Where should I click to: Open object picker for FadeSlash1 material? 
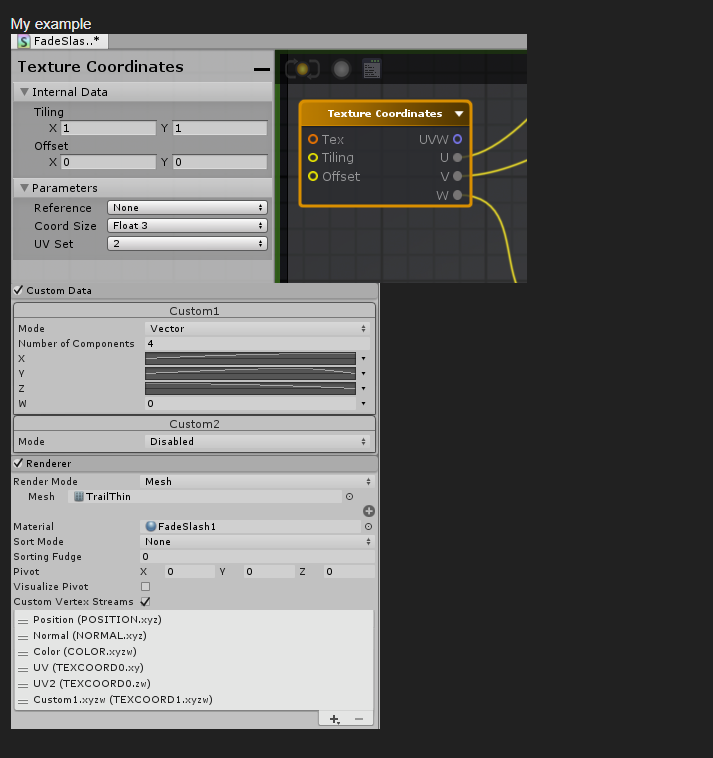pos(368,526)
